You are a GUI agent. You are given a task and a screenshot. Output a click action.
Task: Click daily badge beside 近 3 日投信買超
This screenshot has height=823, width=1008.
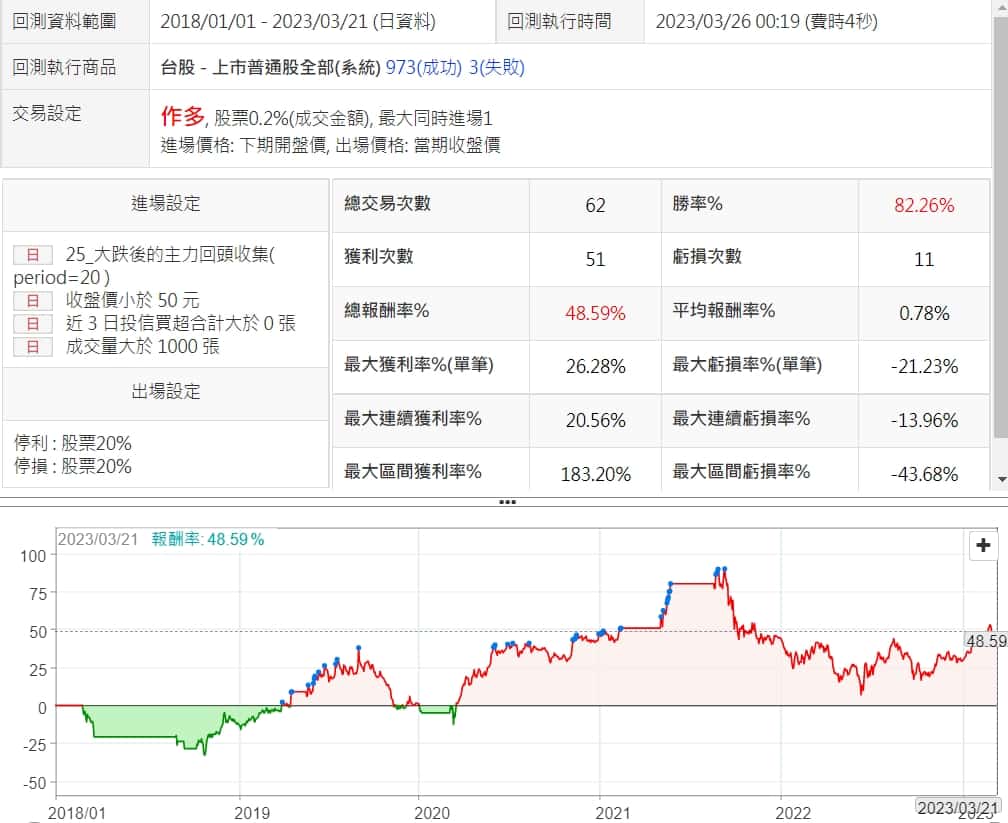[32, 323]
